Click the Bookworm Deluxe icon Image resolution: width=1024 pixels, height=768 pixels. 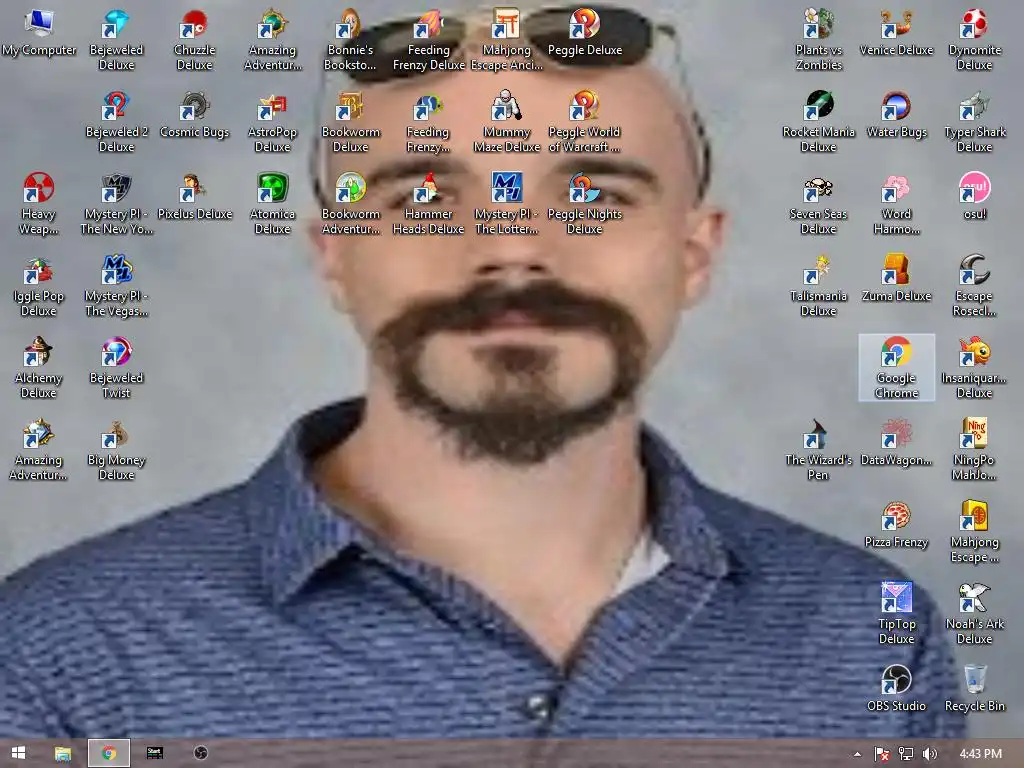[x=350, y=122]
